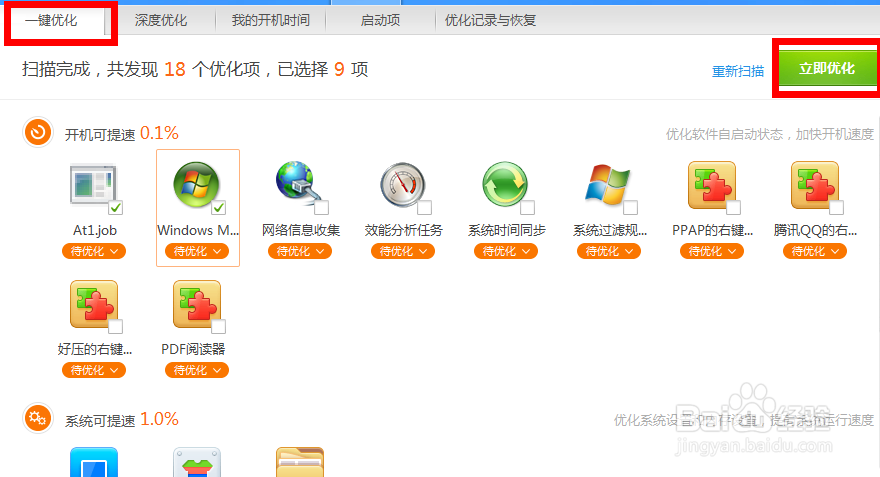Click the green 立即优化 button
Viewport: 880px width, 477px height.
tap(827, 68)
